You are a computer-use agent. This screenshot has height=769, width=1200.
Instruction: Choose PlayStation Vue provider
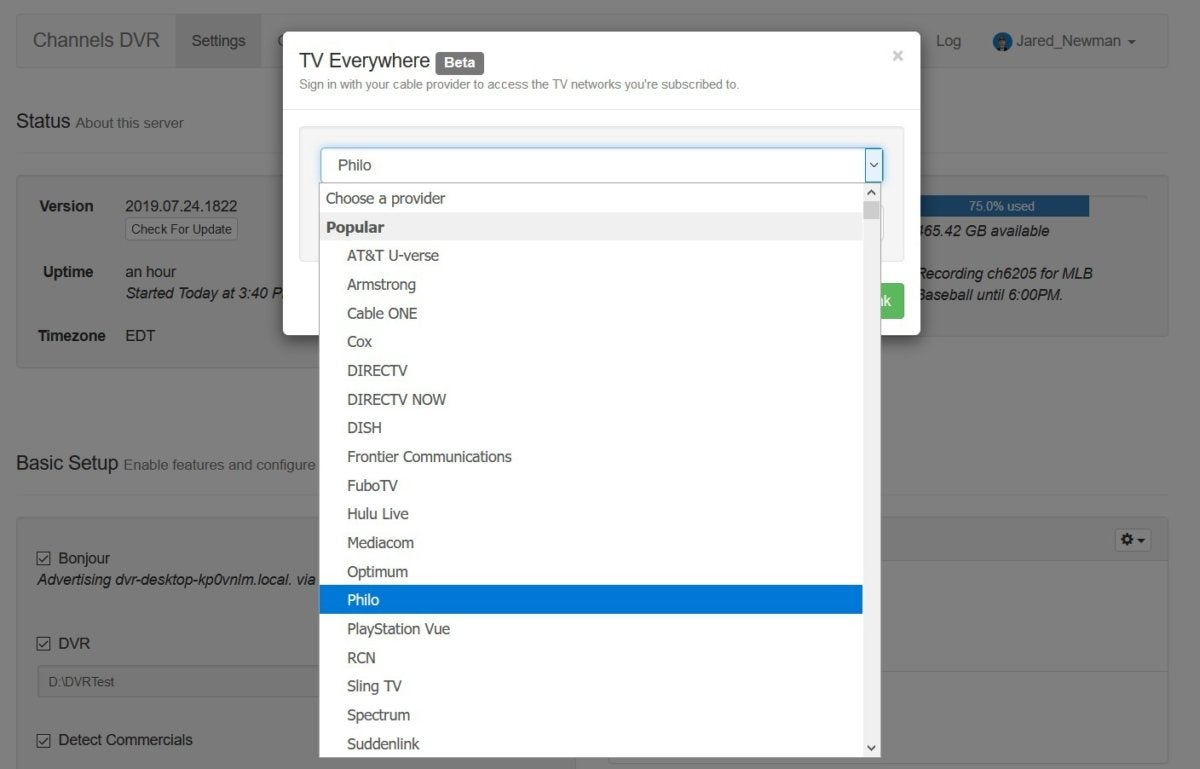point(591,628)
